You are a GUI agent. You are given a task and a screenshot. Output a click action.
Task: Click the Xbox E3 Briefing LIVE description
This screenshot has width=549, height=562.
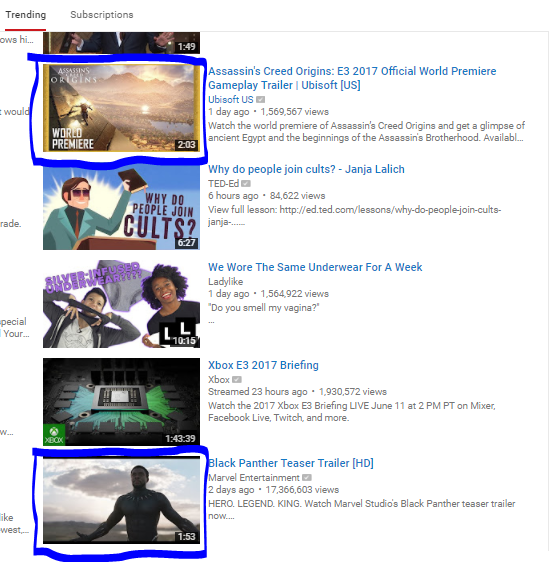[x=352, y=411]
